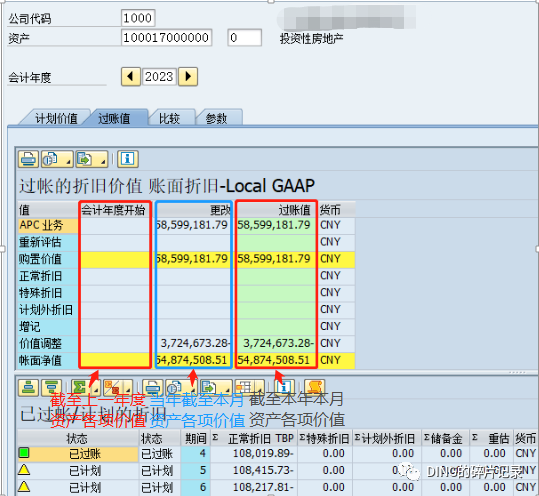Open the export dropdown in the upper toolbar
Image resolution: width=539 pixels, height=496 pixels.
tap(92, 159)
